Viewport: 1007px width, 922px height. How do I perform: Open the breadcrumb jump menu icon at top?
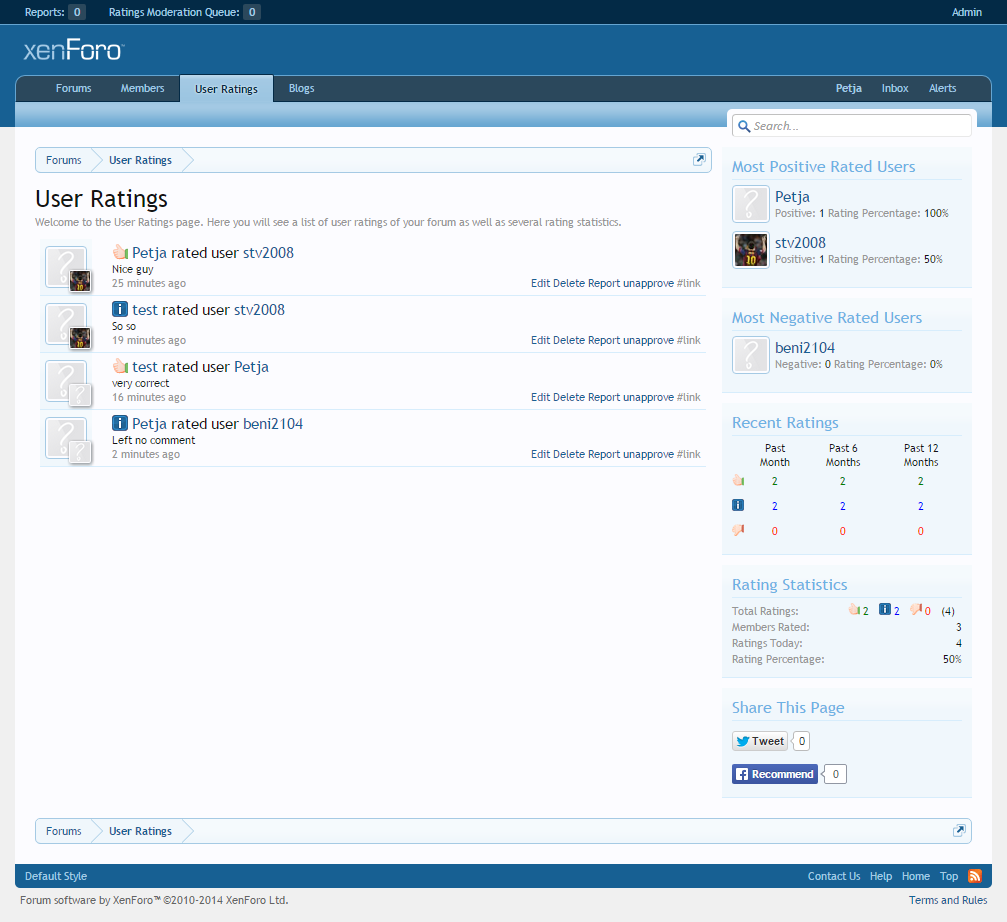[699, 160]
